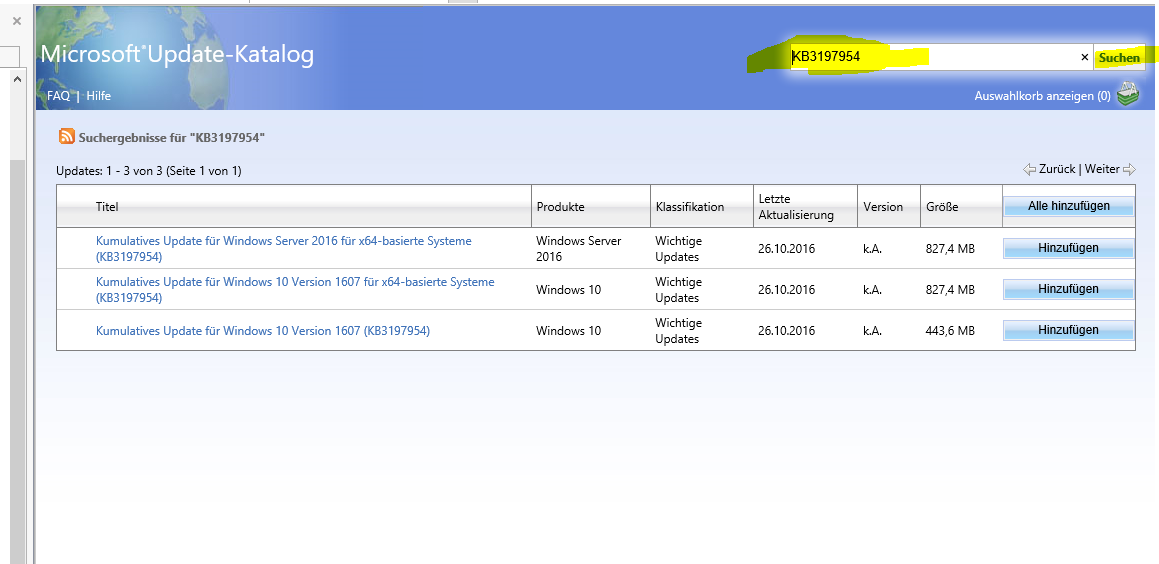Add the Windows 10 x64 update via Hinzufügen
Screen dimensions: 1159x564
tap(1069, 289)
